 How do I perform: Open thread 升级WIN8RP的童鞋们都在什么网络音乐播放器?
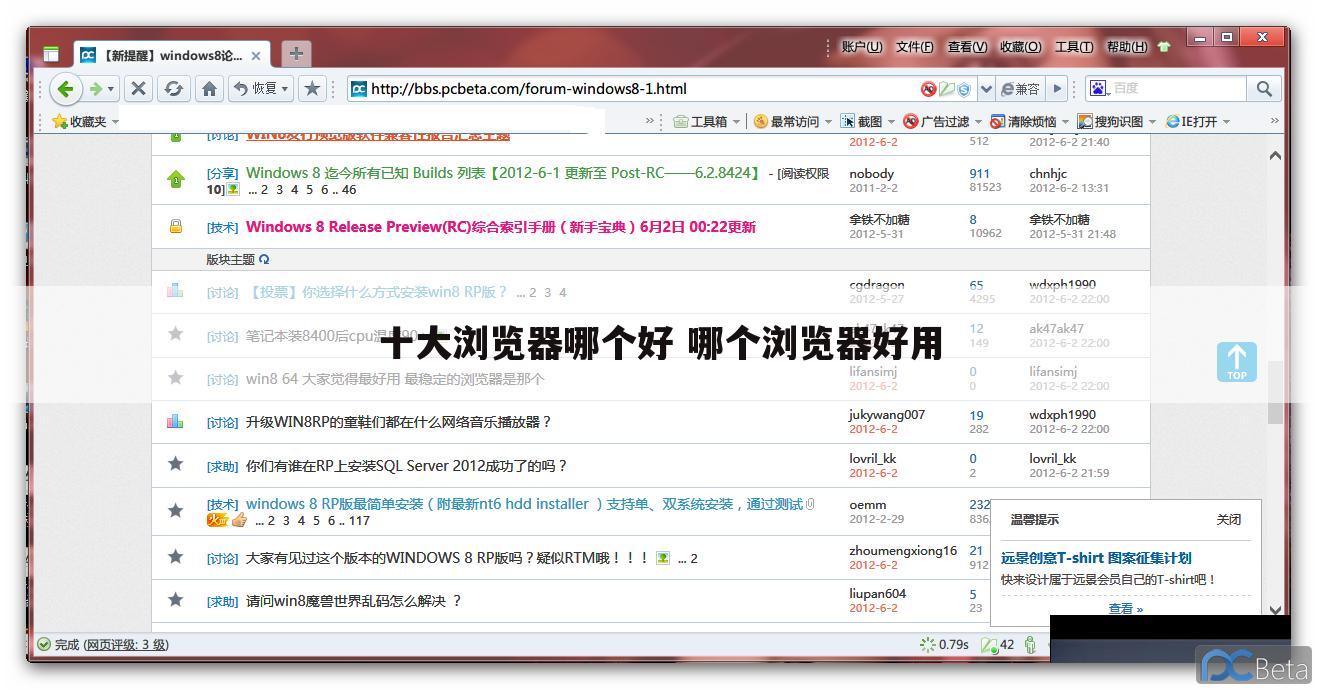tap(398, 422)
